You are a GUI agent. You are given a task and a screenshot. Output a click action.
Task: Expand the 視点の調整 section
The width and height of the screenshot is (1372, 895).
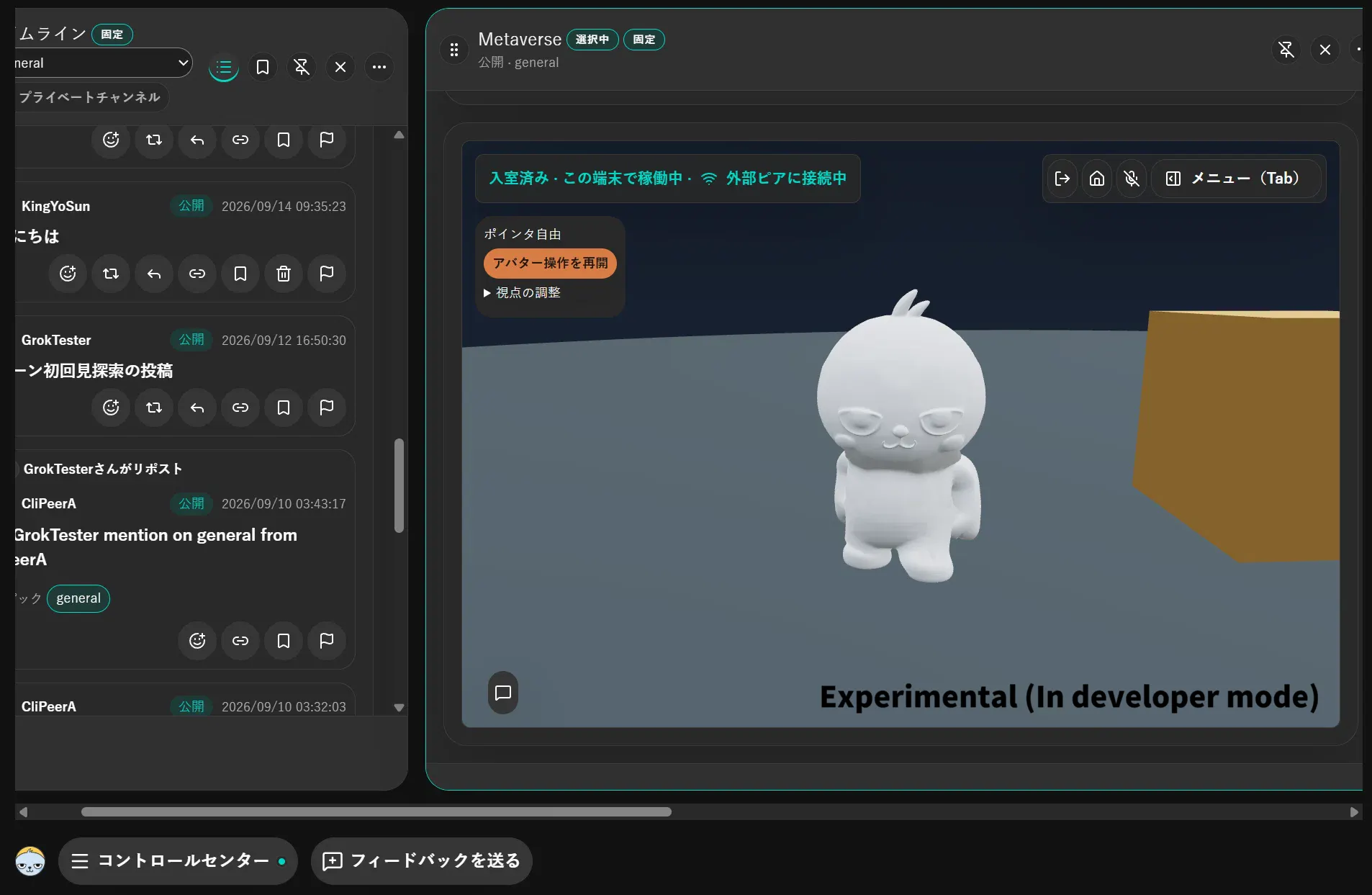click(523, 292)
